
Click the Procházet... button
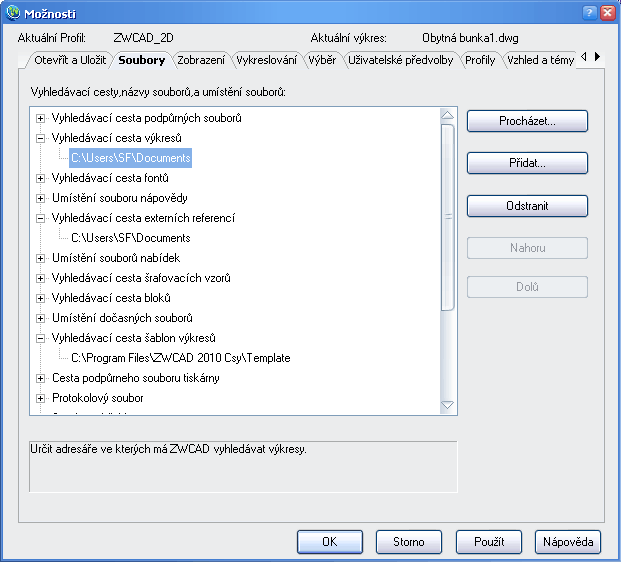click(x=527, y=121)
